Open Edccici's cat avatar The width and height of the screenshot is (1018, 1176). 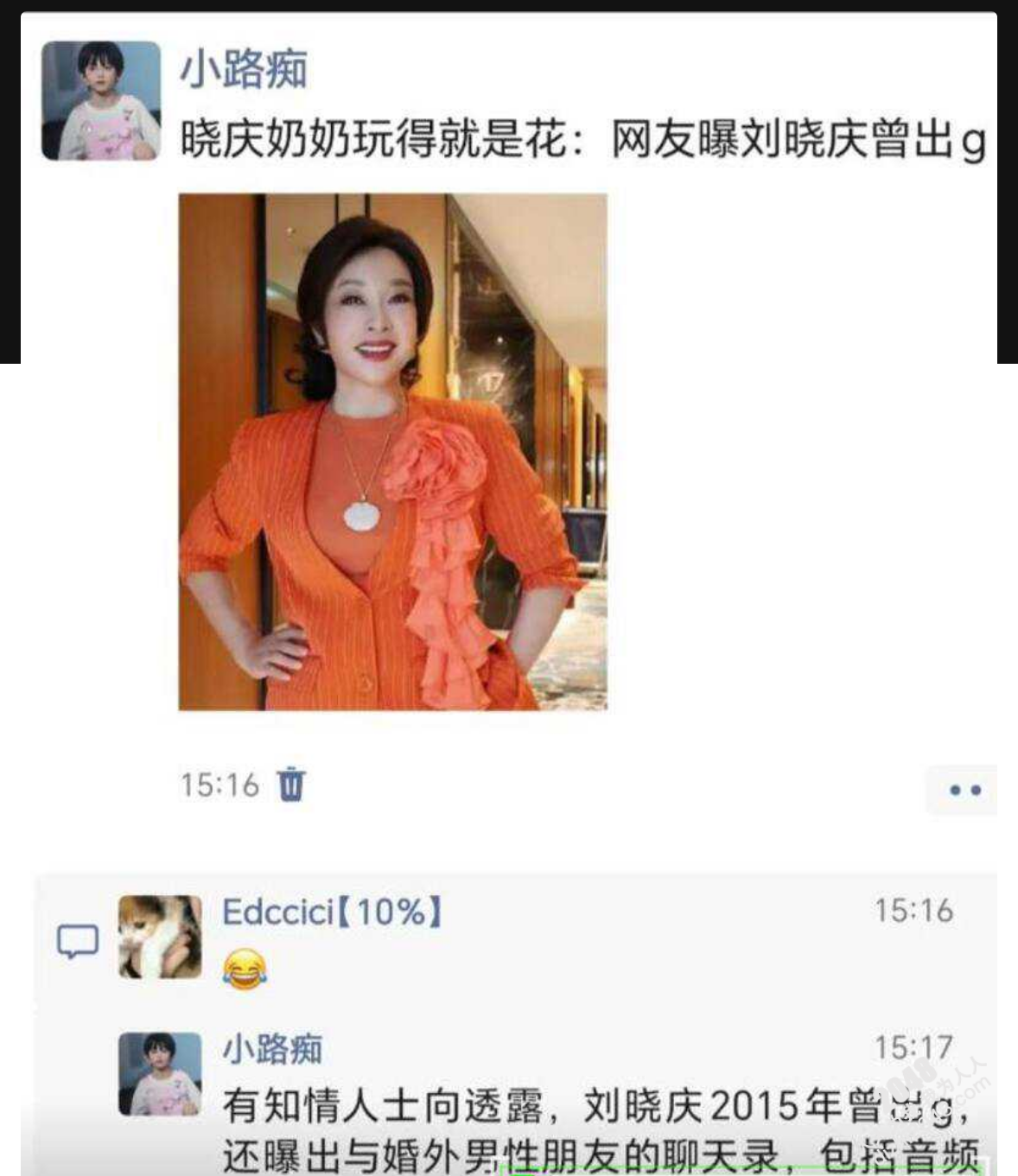tap(160, 937)
